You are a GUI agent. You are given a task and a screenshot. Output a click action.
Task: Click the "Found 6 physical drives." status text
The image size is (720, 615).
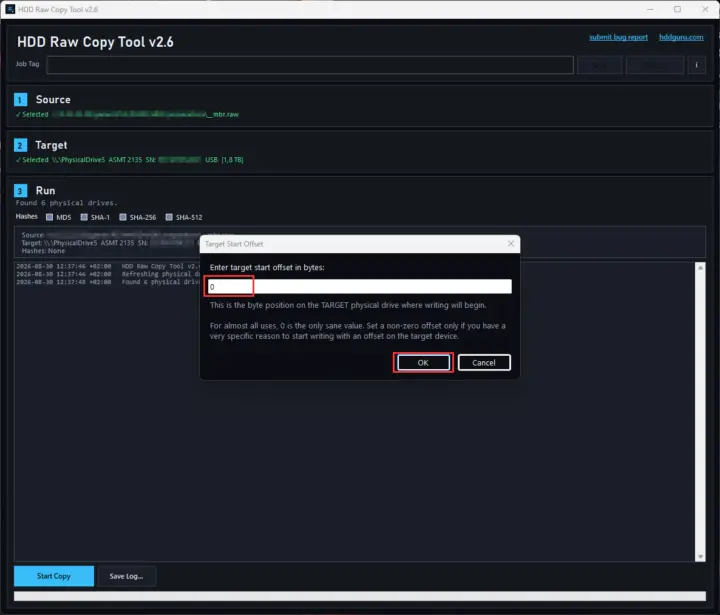67,203
